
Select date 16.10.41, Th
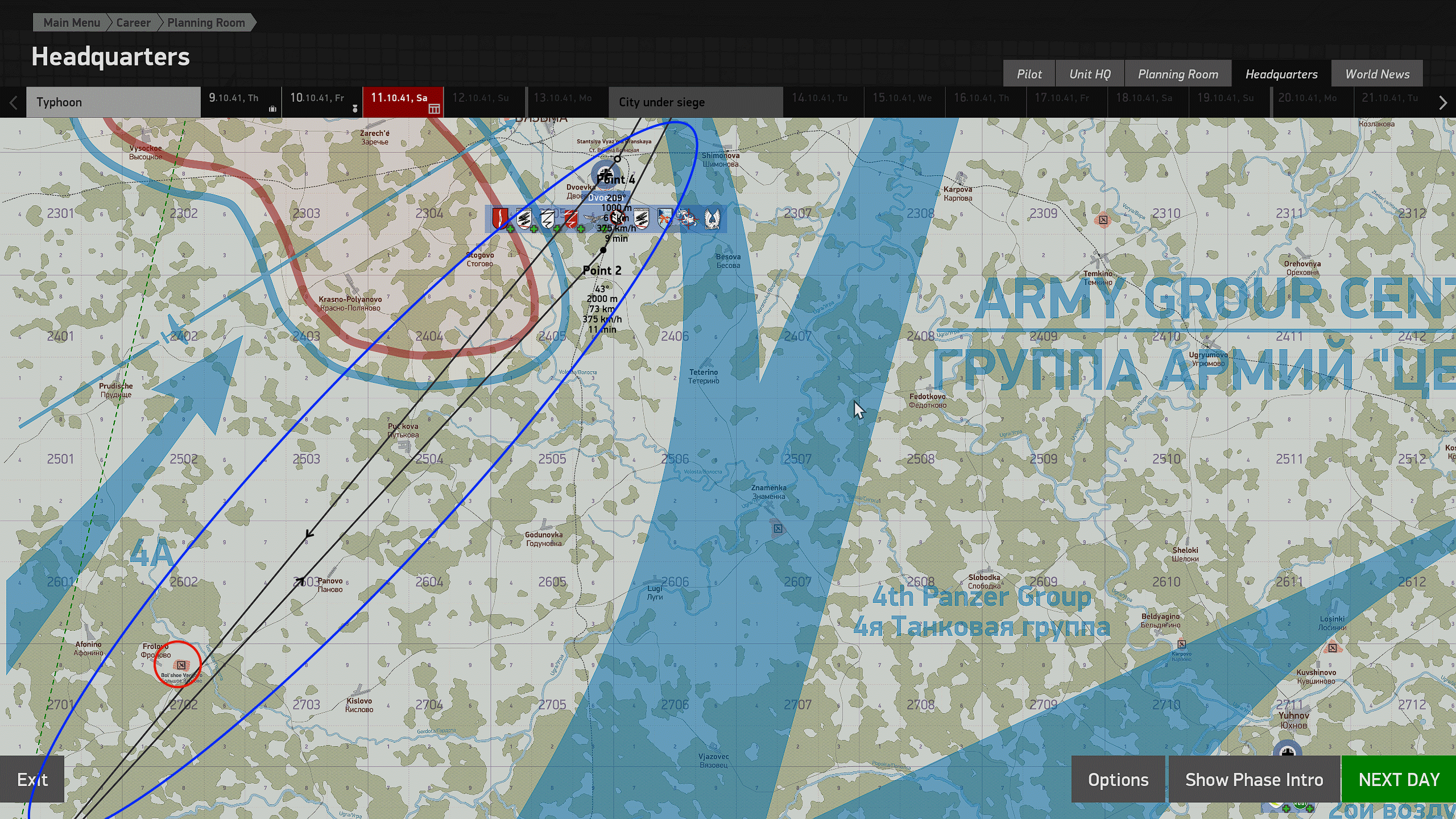[x=986, y=102]
